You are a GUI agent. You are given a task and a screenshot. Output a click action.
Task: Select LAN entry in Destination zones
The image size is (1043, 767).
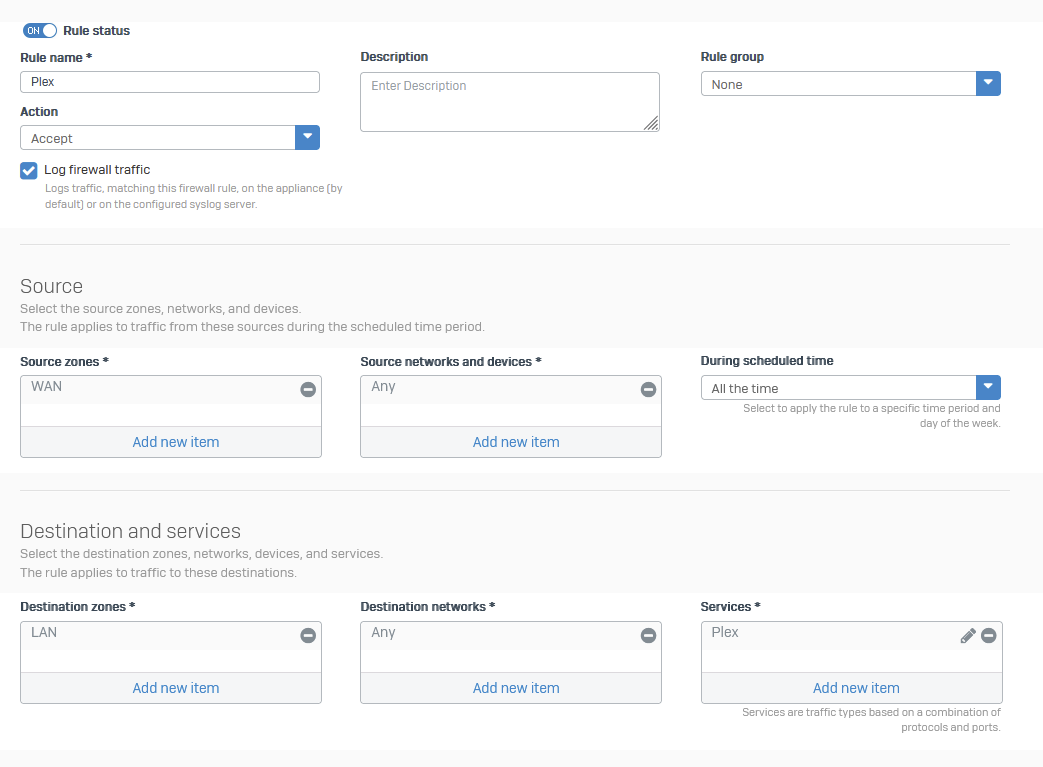[x=171, y=636]
